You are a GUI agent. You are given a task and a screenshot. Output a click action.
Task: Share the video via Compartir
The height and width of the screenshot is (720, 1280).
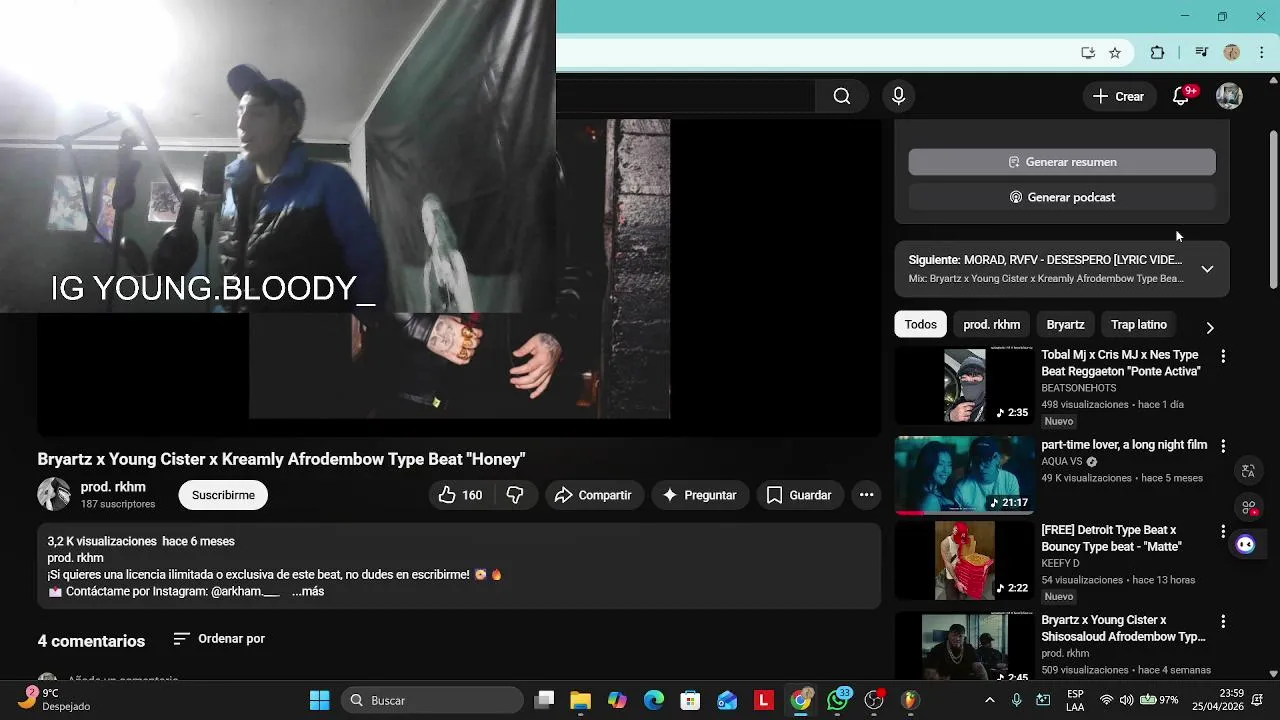point(593,495)
